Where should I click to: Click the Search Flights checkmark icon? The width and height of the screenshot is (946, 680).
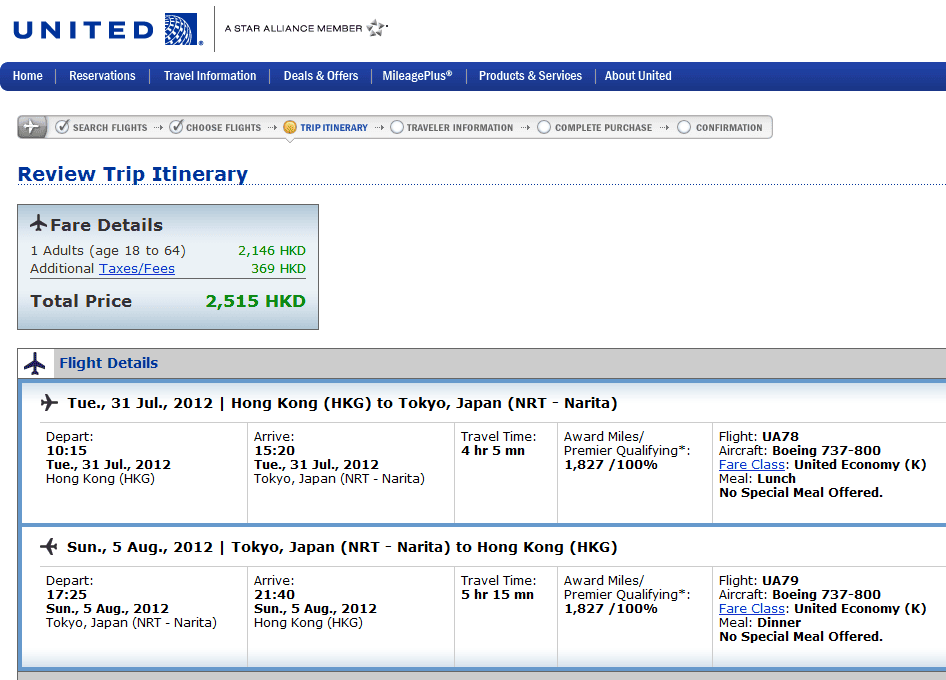coord(62,127)
